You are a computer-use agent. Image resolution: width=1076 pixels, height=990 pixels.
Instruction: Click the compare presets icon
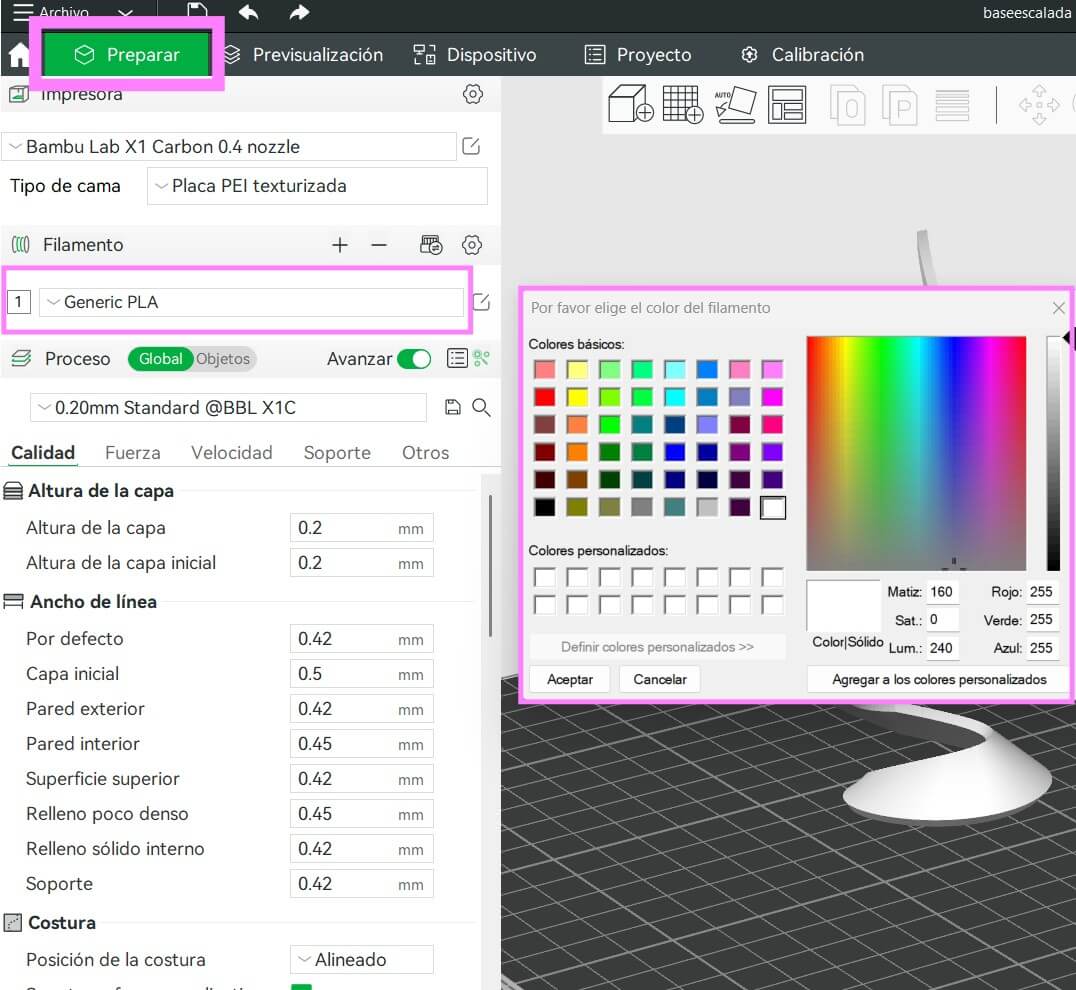[x=482, y=358]
